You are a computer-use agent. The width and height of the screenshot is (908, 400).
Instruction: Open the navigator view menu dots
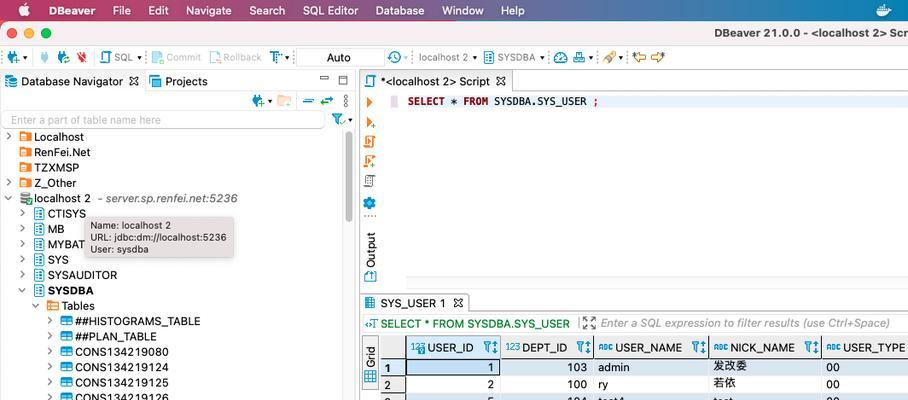pos(346,101)
